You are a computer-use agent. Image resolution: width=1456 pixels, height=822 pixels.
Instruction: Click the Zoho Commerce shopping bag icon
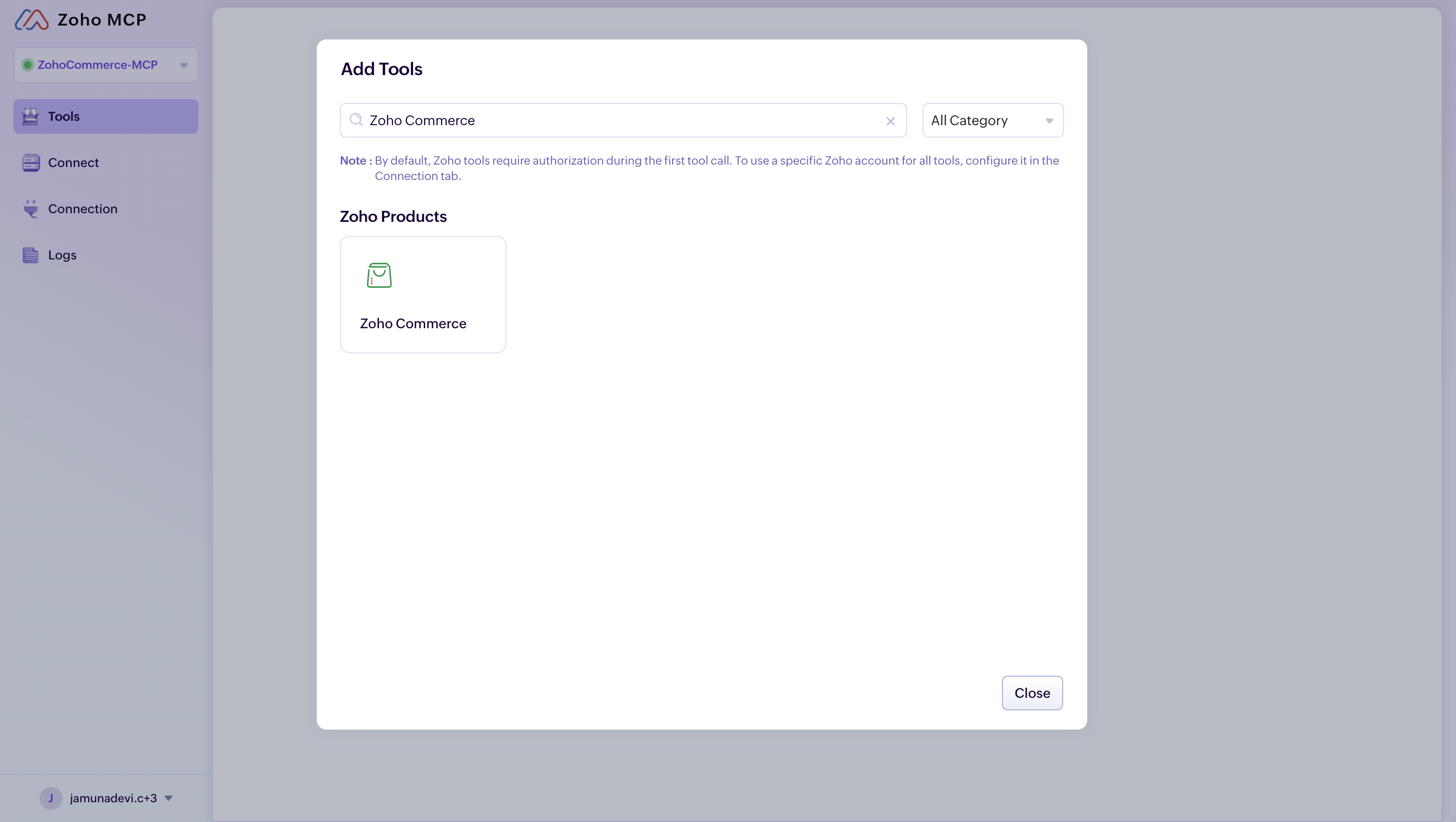coord(378,276)
